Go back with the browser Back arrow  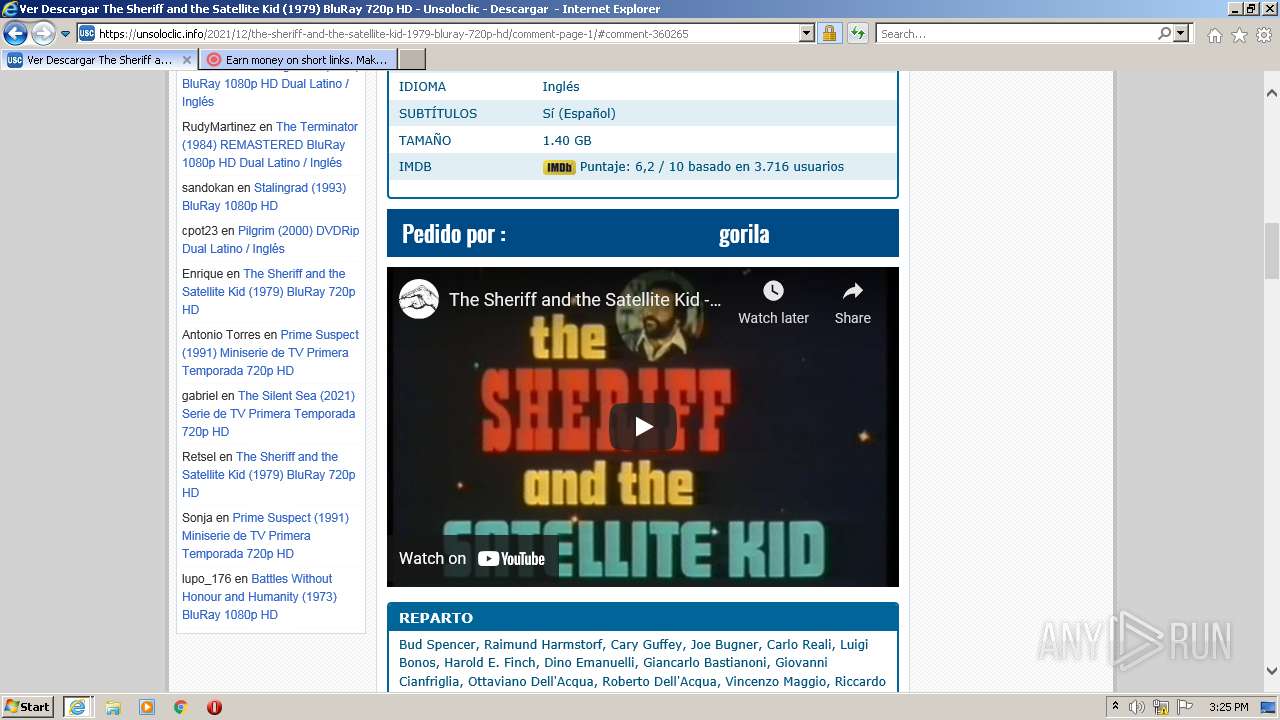click(x=15, y=33)
